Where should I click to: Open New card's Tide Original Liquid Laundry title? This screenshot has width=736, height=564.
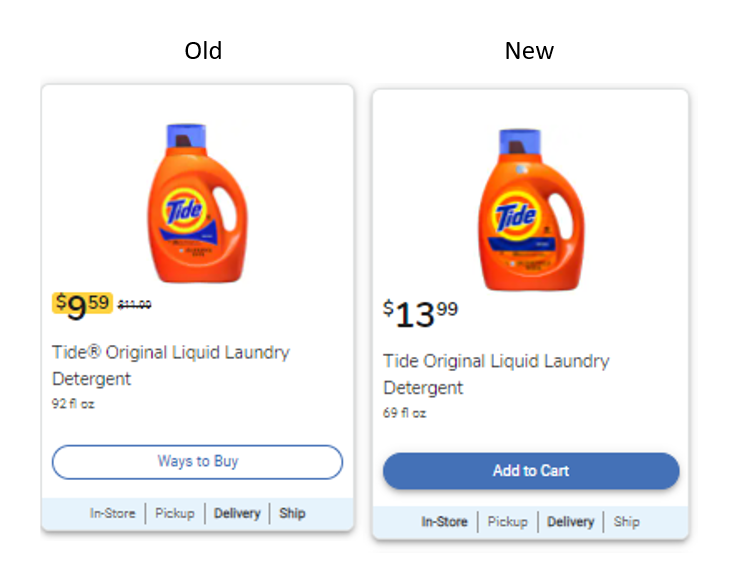(x=495, y=373)
